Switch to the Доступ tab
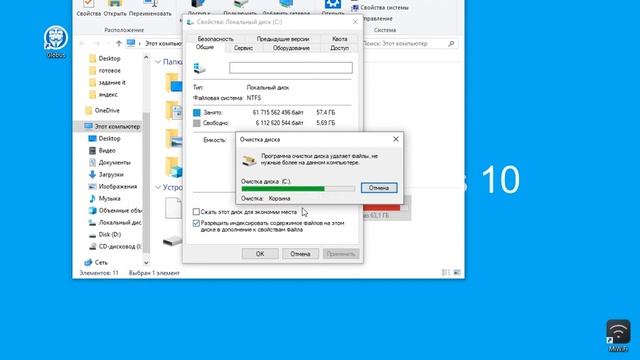 [340, 48]
